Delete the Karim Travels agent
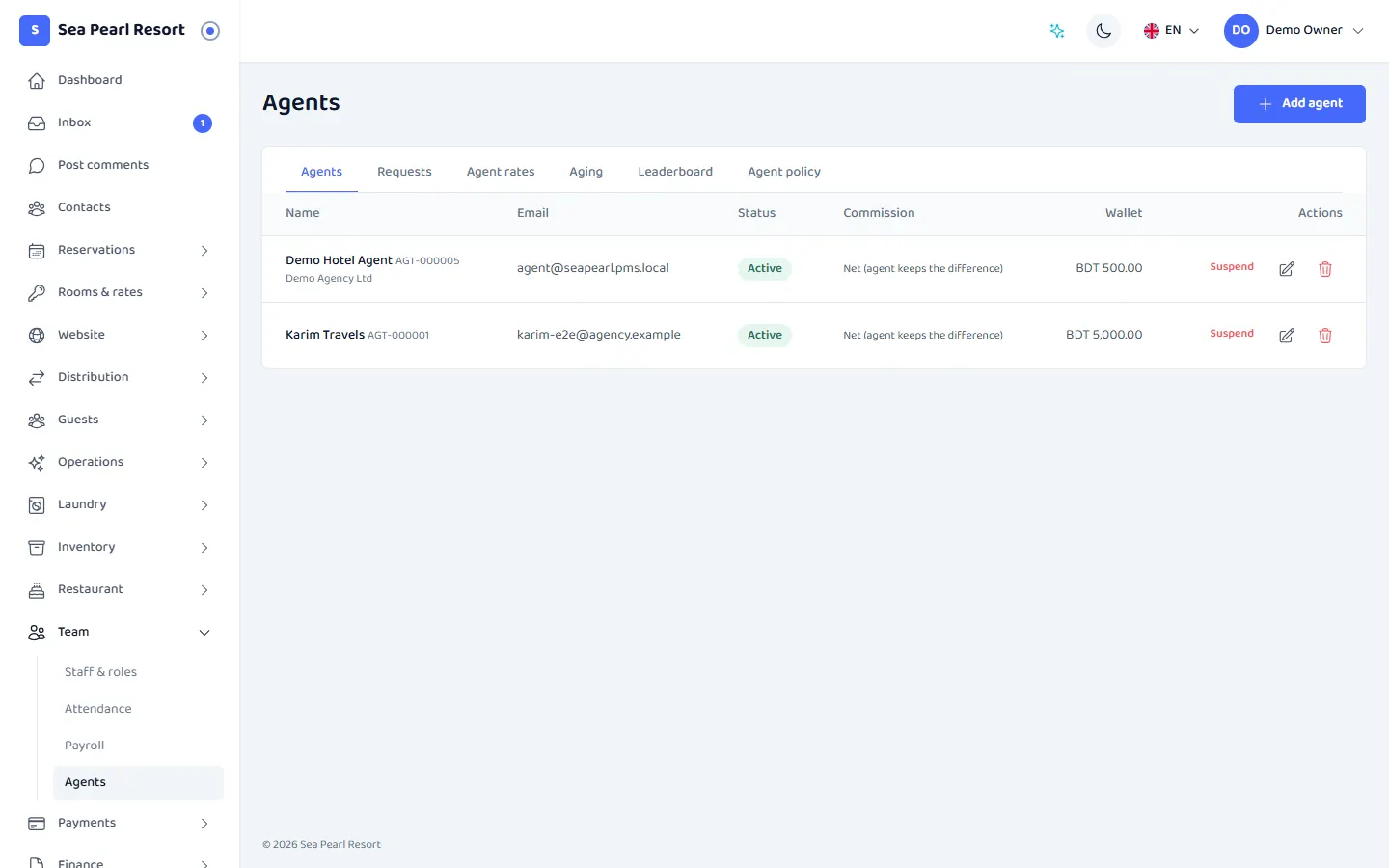Viewport: 1389px width, 868px height. click(x=1325, y=336)
